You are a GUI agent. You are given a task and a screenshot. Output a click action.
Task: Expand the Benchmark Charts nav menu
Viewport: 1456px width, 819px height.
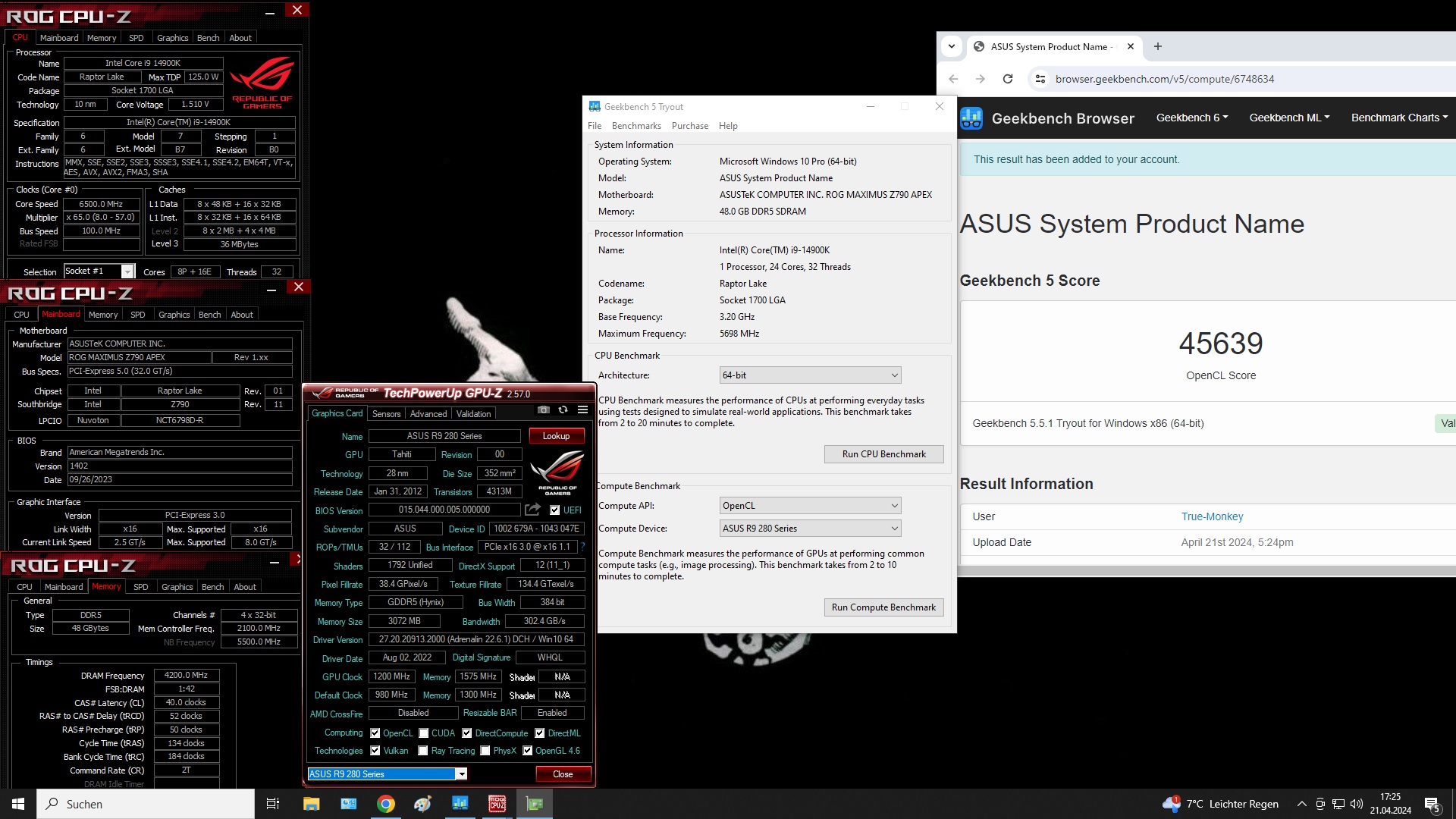[x=1400, y=118]
